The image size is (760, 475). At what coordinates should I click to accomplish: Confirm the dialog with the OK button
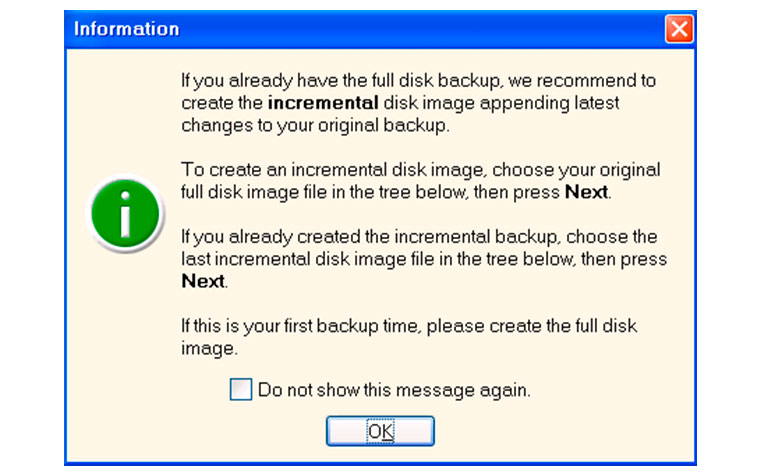click(380, 431)
